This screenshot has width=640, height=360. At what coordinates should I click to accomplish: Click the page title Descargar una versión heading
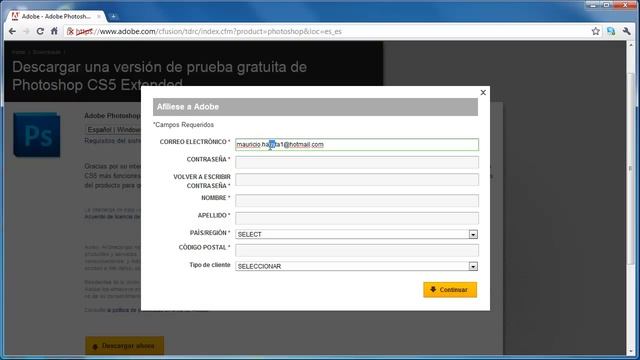pos(159,76)
